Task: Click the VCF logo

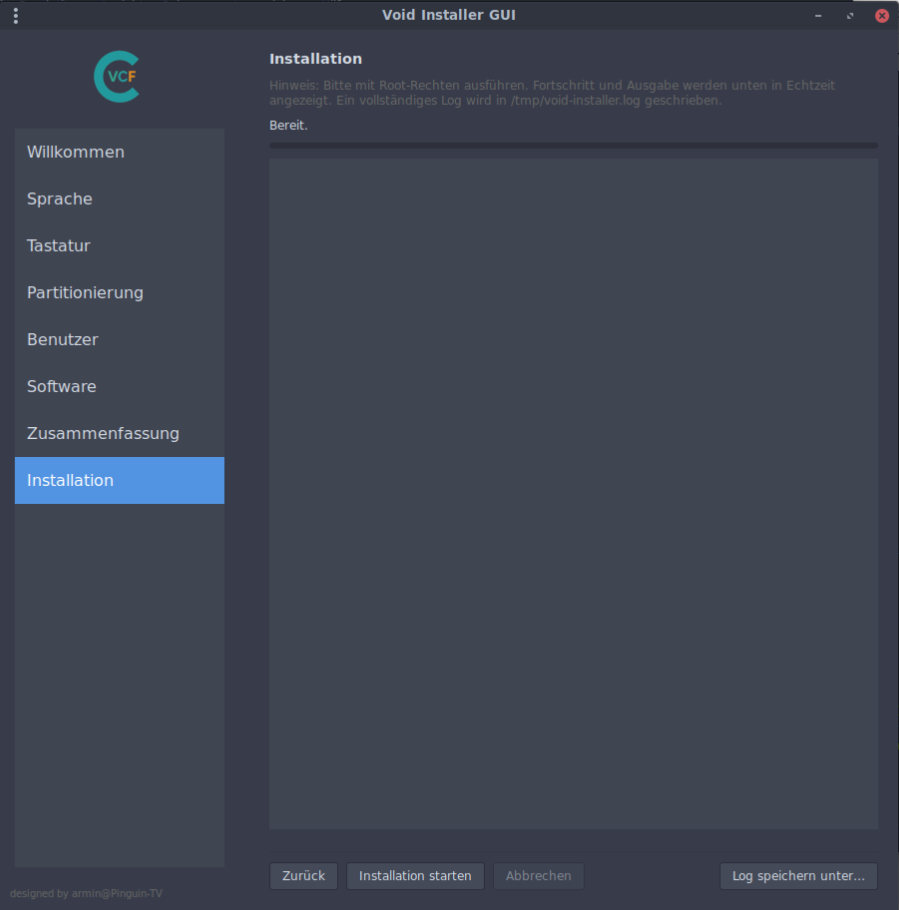Action: click(117, 77)
